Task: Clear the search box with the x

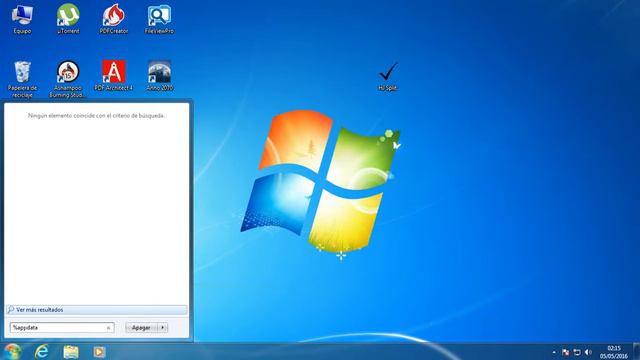Action: click(x=108, y=328)
